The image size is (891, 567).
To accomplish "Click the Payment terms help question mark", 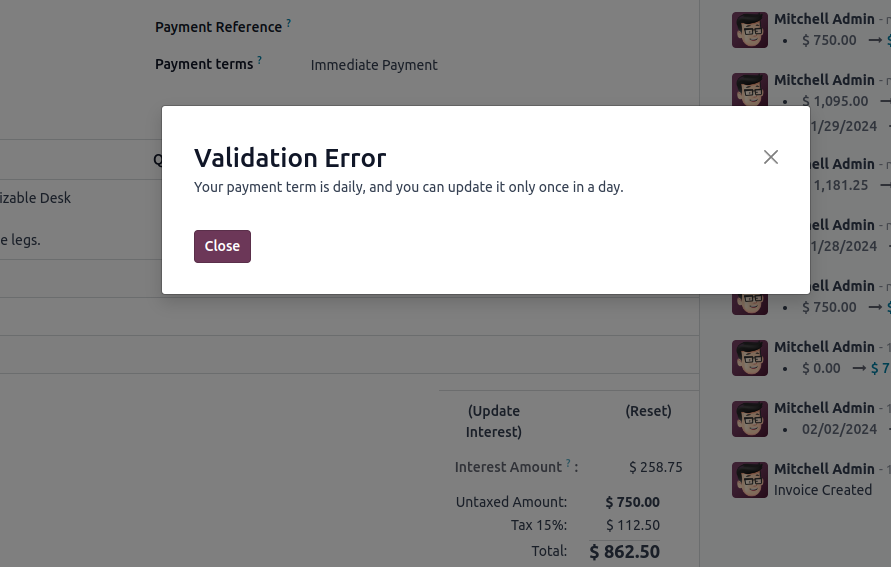I will point(259,60).
